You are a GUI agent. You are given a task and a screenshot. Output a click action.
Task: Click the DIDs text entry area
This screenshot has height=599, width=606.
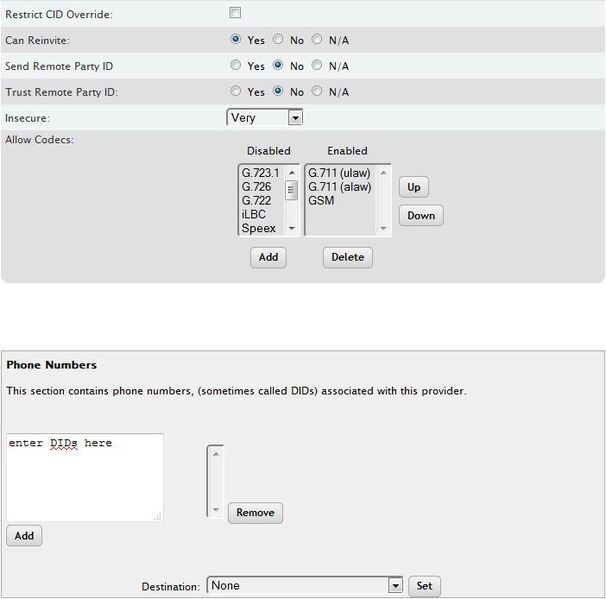84,477
